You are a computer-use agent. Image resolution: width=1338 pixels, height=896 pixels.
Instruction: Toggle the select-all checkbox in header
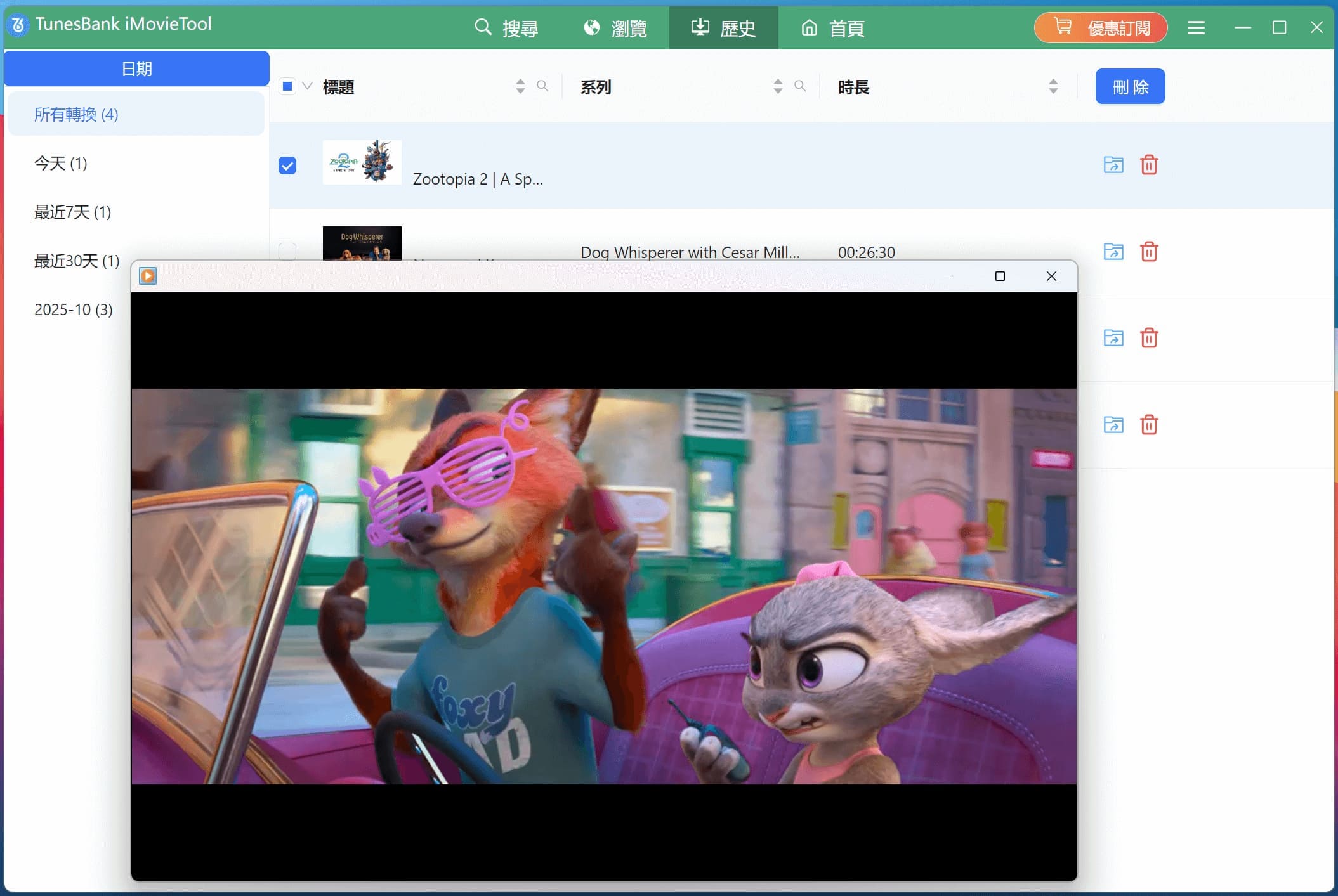click(287, 86)
